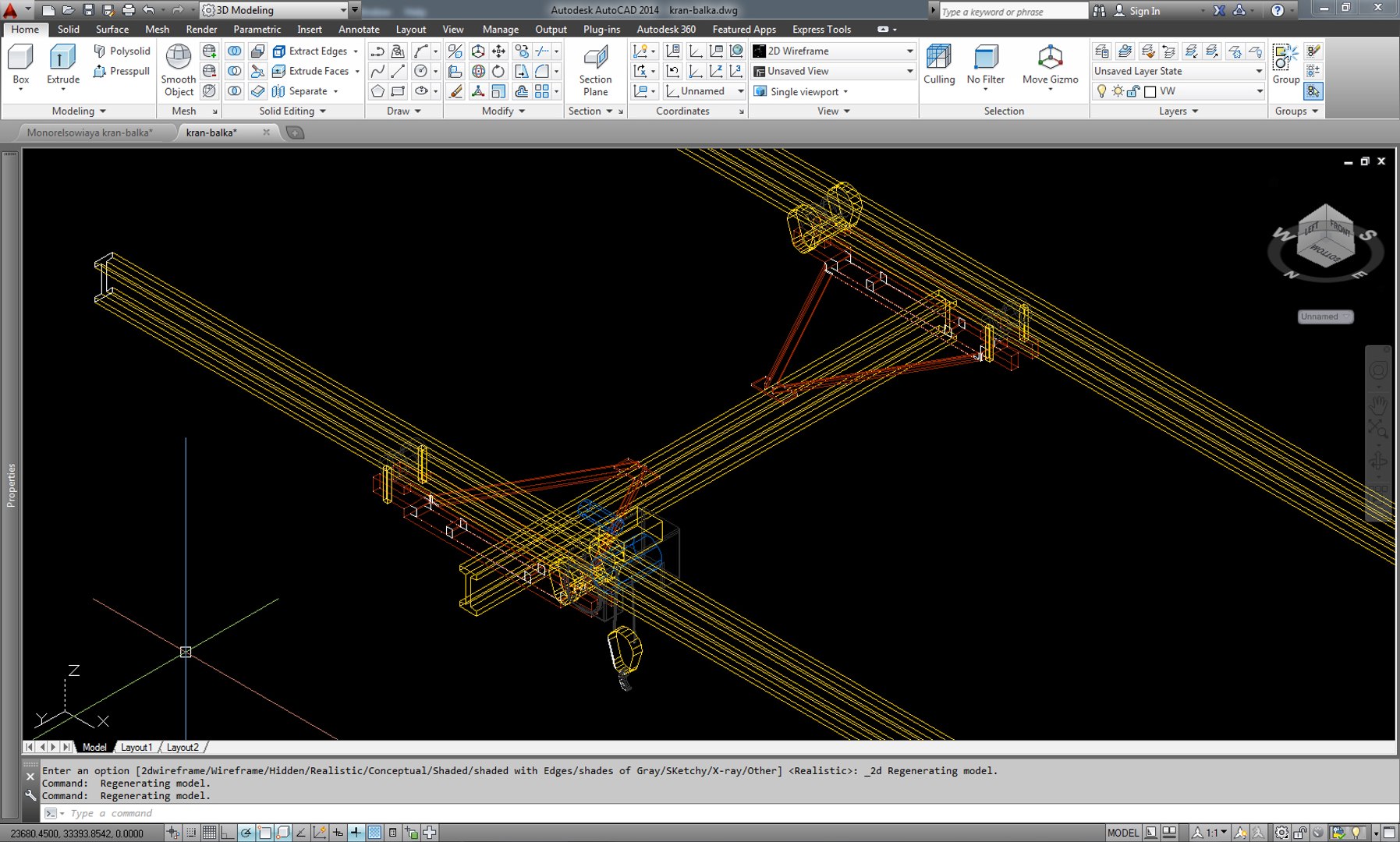Toggle Object Snap in status bar
The width and height of the screenshot is (1400, 842).
(x=264, y=833)
